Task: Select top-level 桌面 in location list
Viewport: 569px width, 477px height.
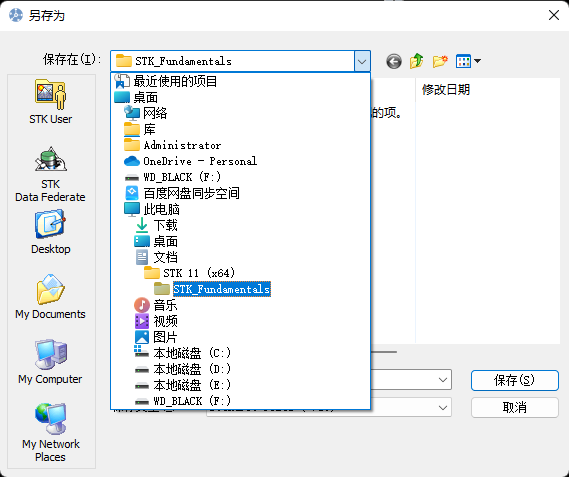Action: (x=136, y=97)
